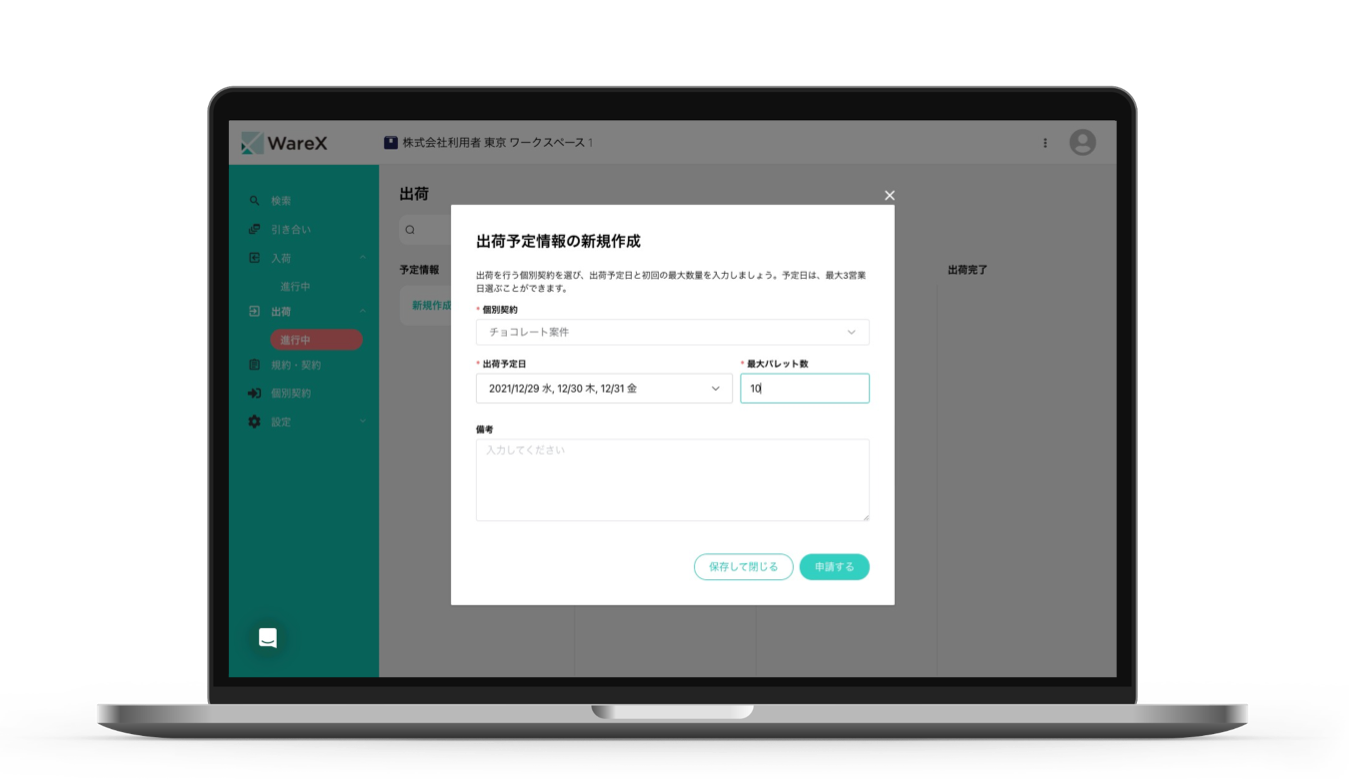Click the 申請する submit button
Screen dimensions: 1350x780
tap(834, 566)
